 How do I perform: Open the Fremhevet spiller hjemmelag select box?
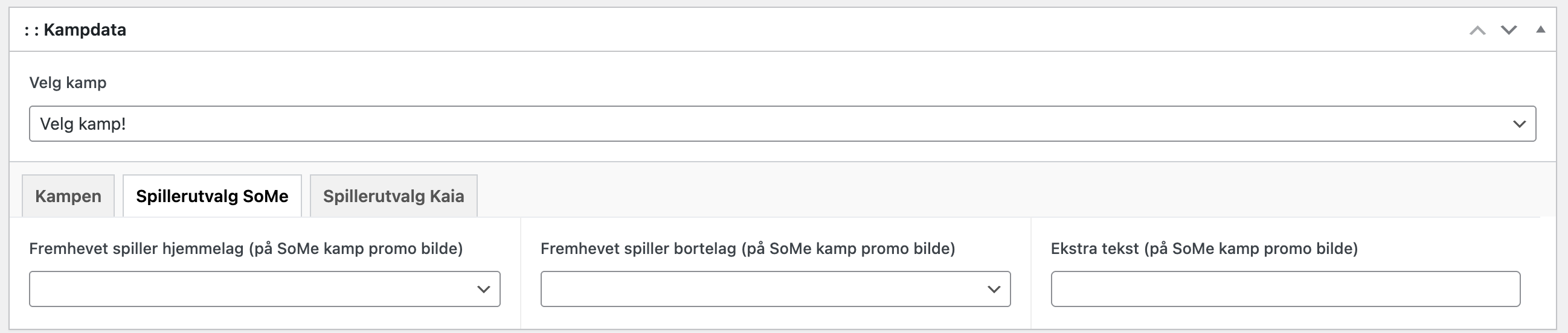[x=255, y=289]
